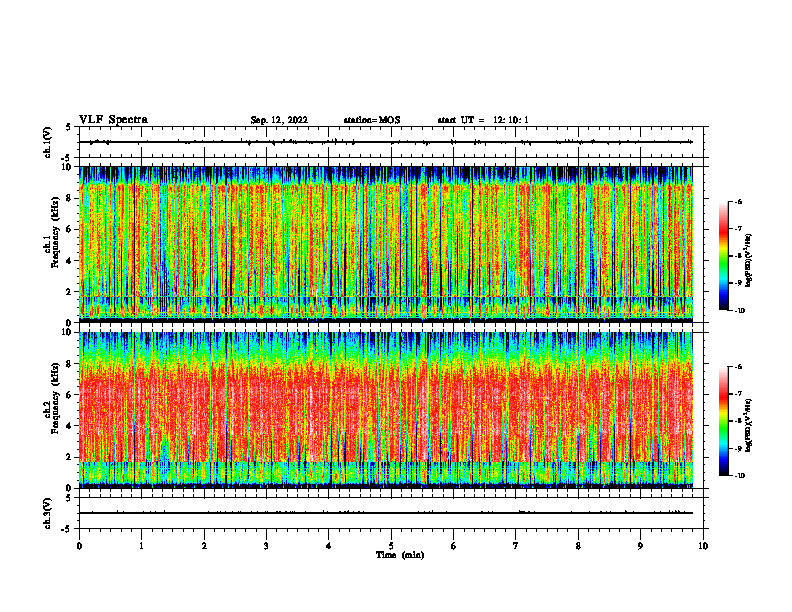Click the ch.1 spectrogram color scale bar
Viewport: 792px width, 612px height.
click(723, 256)
